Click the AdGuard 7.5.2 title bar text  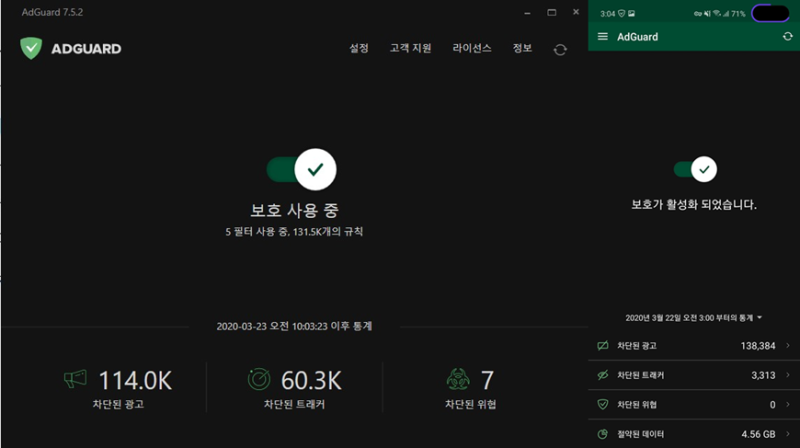pos(52,12)
